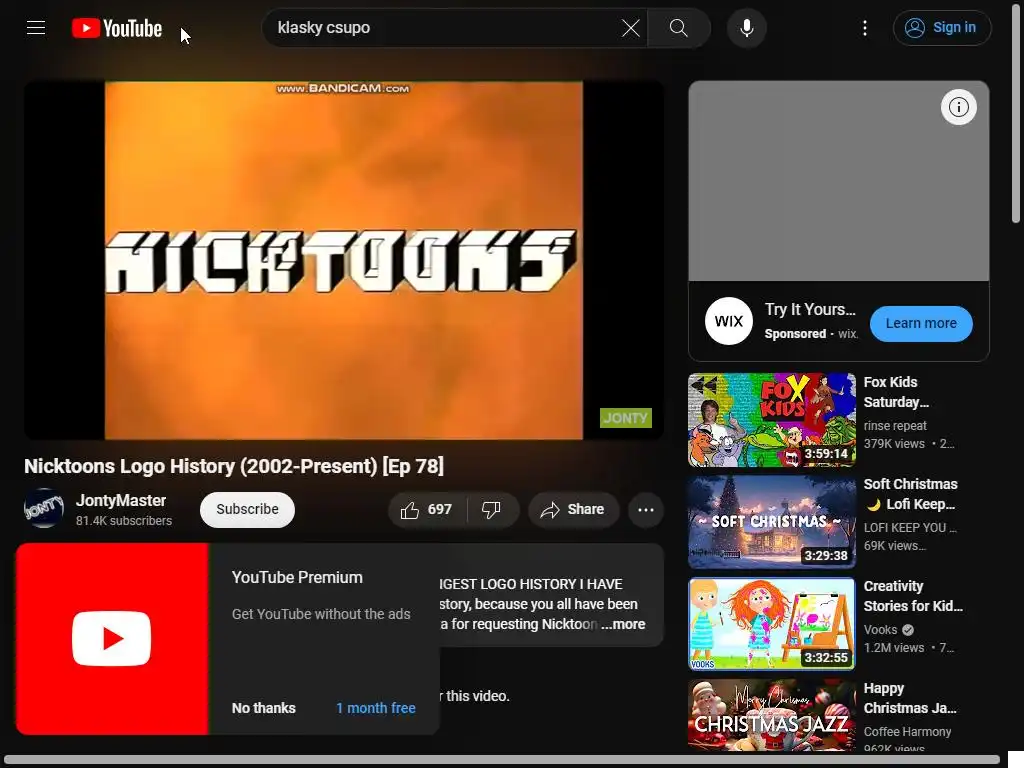Click rinse repeat channel name
Screen dimensions: 1024x768
click(895, 426)
